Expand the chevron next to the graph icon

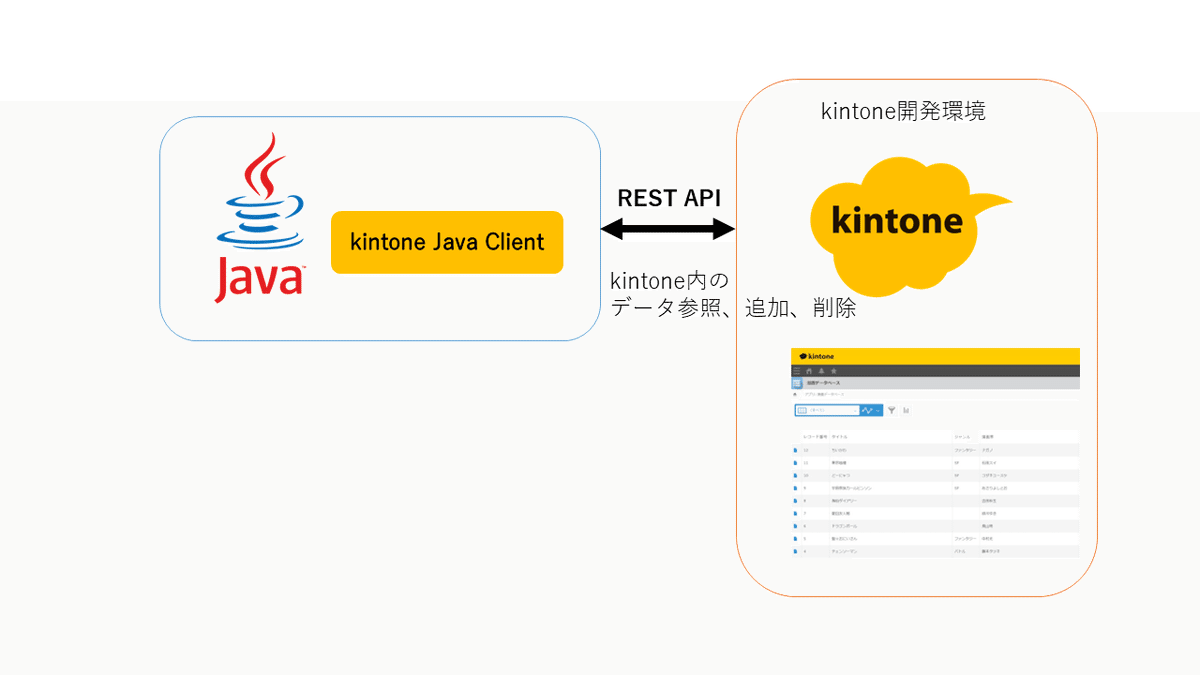[877, 410]
